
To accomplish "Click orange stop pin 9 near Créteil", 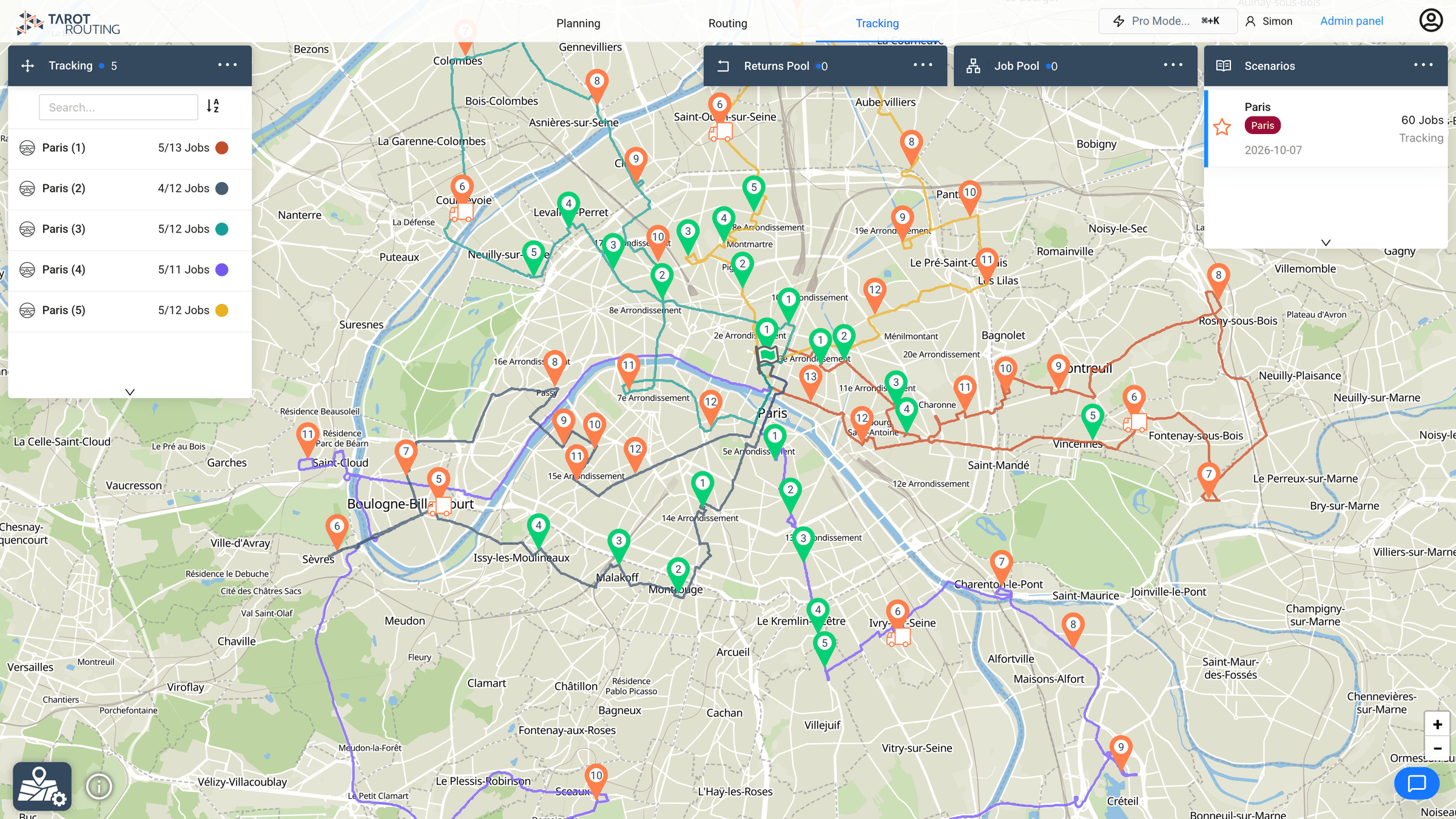I will [1121, 751].
